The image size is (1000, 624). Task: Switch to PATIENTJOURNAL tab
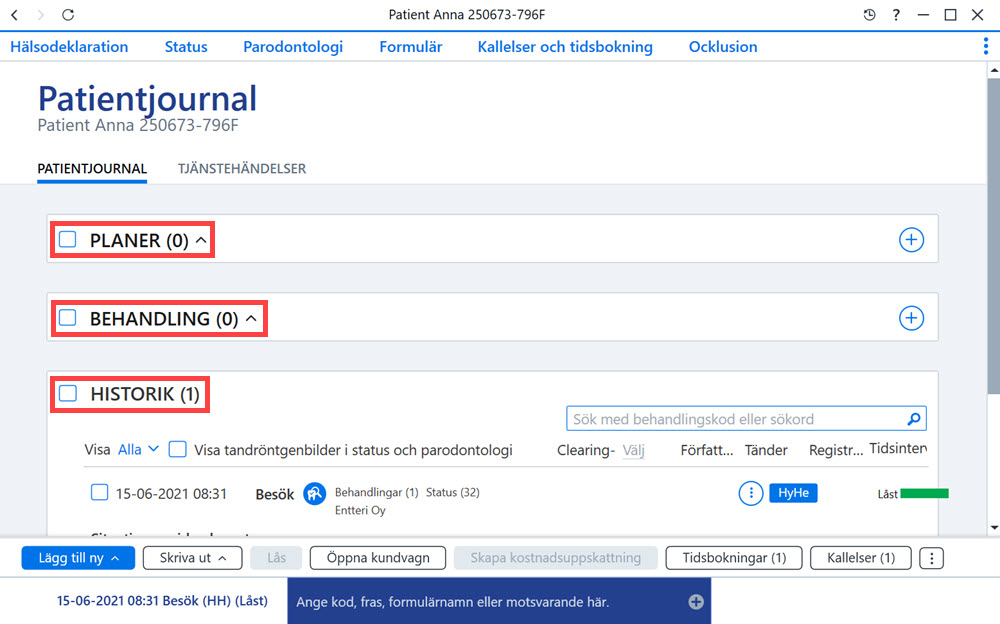click(92, 168)
